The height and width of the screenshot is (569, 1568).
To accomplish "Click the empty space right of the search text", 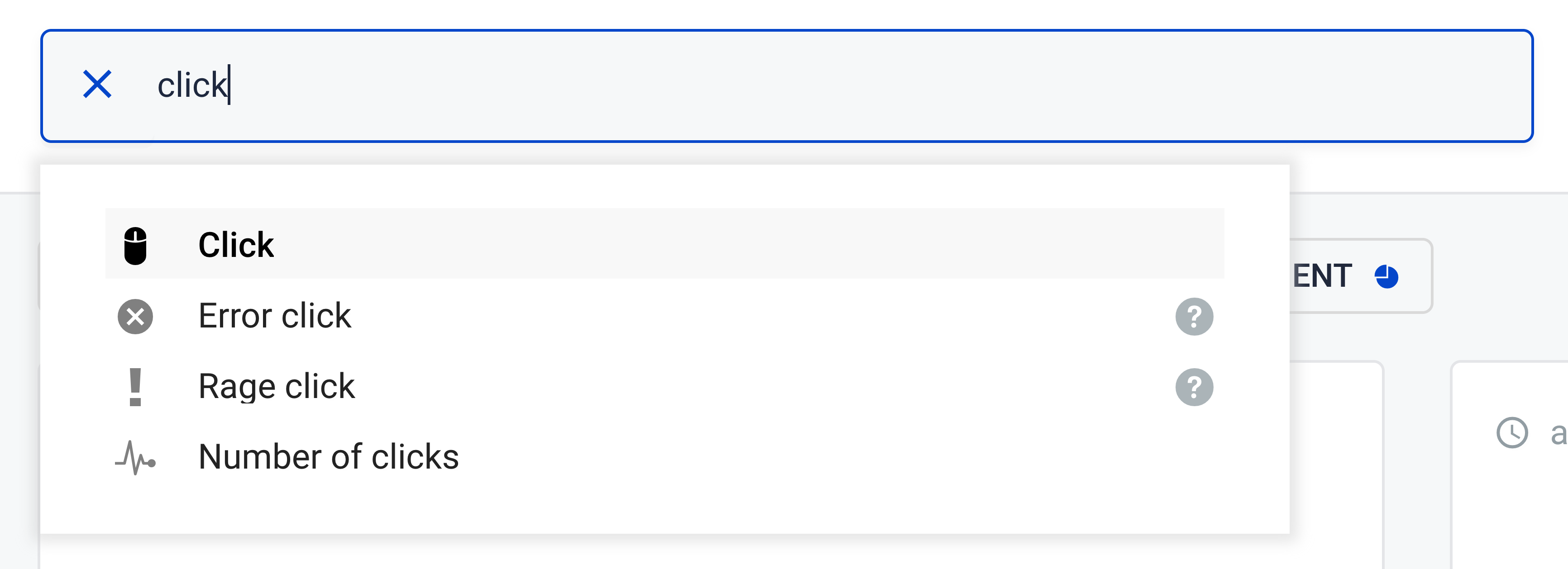I will [x=852, y=85].
